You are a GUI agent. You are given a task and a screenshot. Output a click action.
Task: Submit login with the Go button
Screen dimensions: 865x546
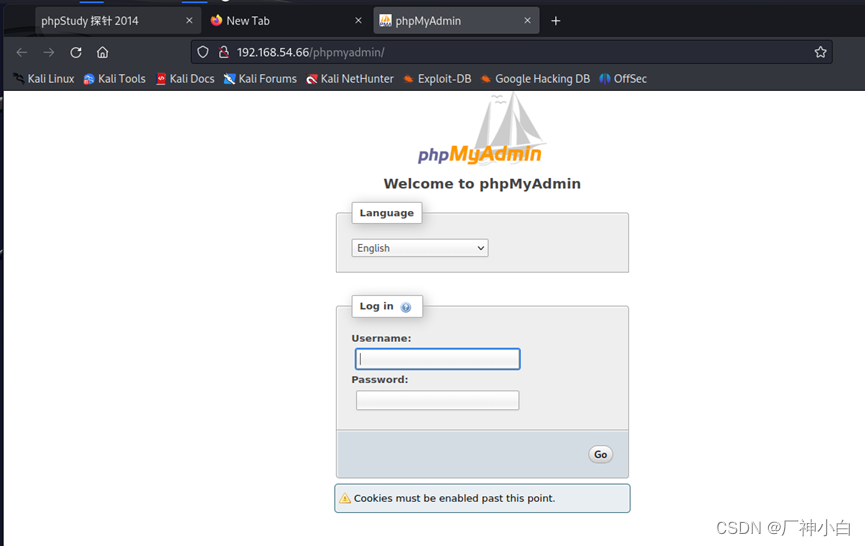coord(600,454)
